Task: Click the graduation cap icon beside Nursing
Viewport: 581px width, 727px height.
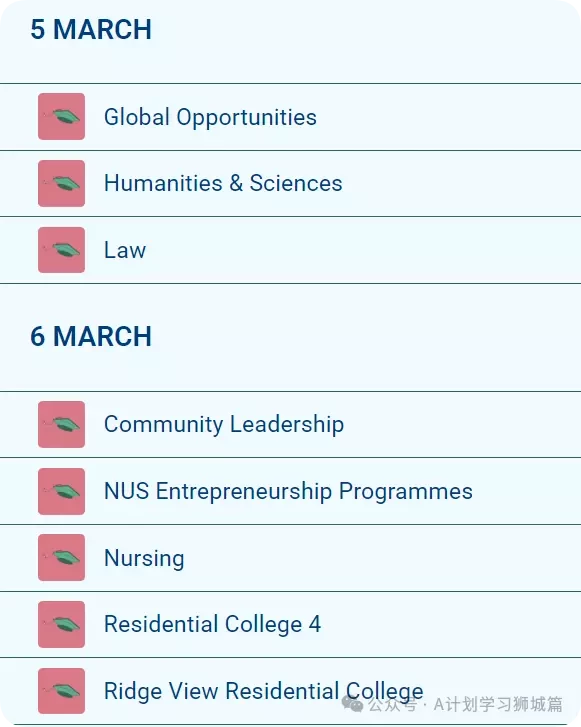Action: (61, 557)
